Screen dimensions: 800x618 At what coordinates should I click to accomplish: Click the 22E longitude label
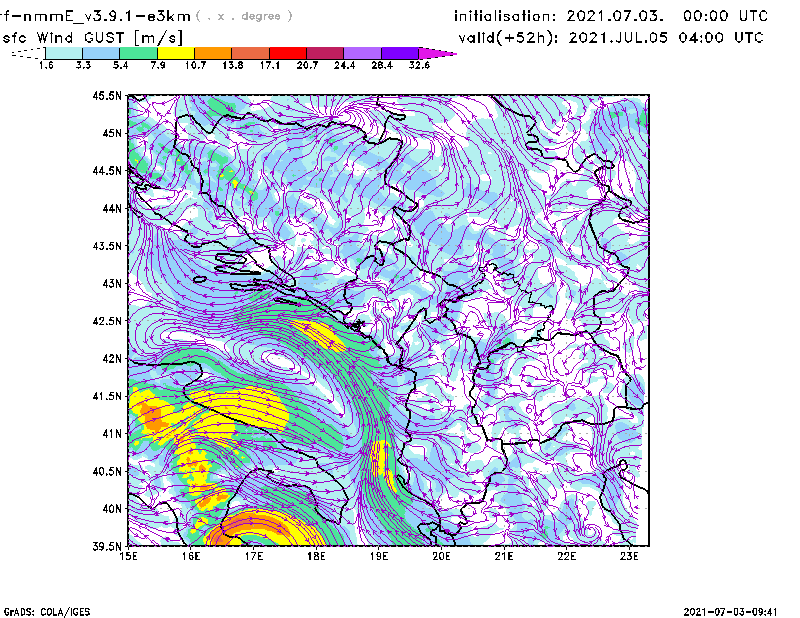pos(566,556)
